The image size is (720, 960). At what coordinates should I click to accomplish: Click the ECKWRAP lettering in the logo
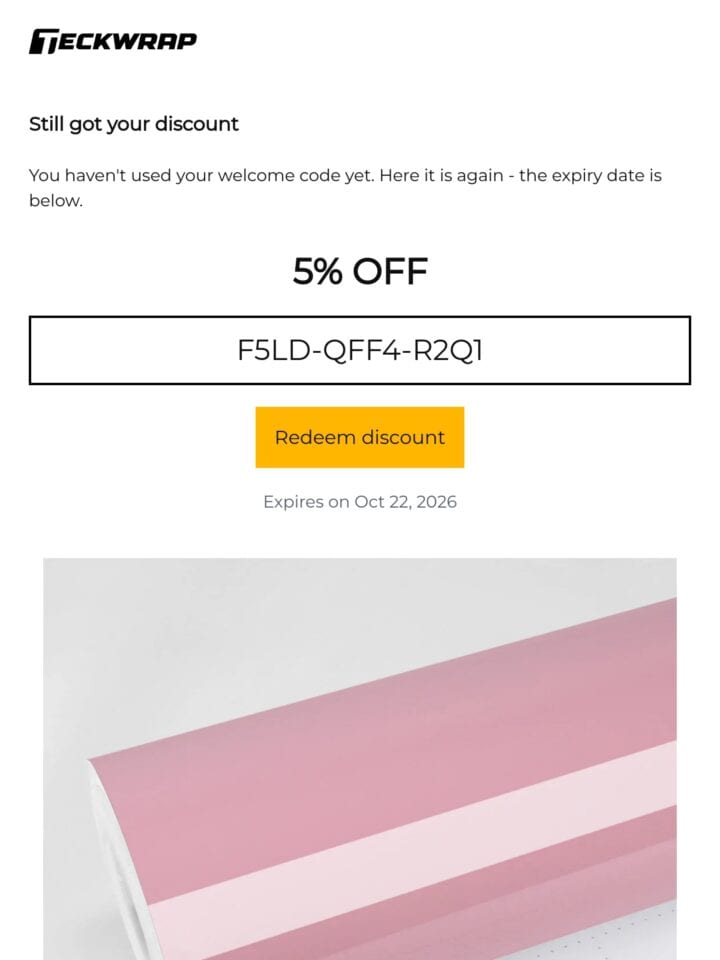(x=127, y=41)
